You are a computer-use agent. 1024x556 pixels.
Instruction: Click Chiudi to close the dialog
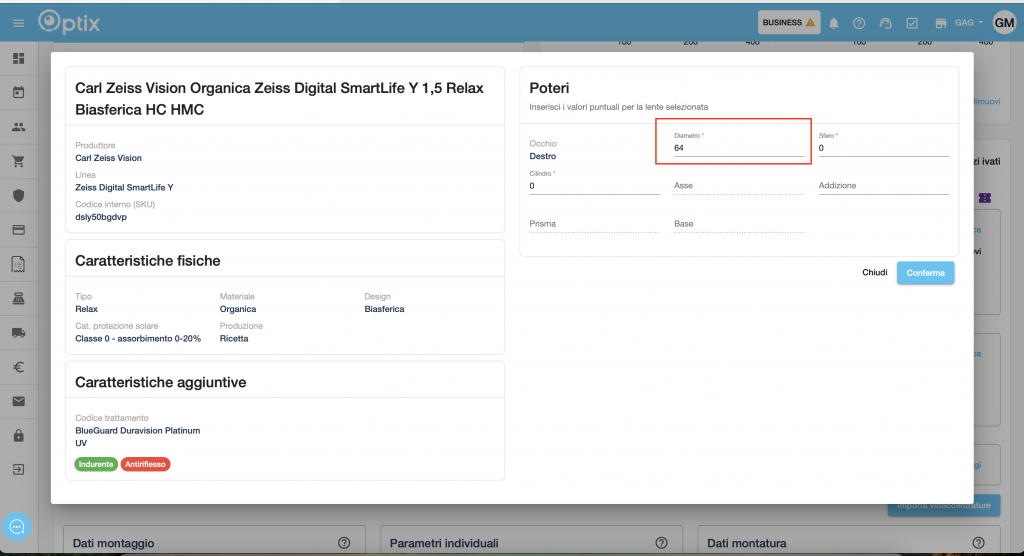point(875,273)
